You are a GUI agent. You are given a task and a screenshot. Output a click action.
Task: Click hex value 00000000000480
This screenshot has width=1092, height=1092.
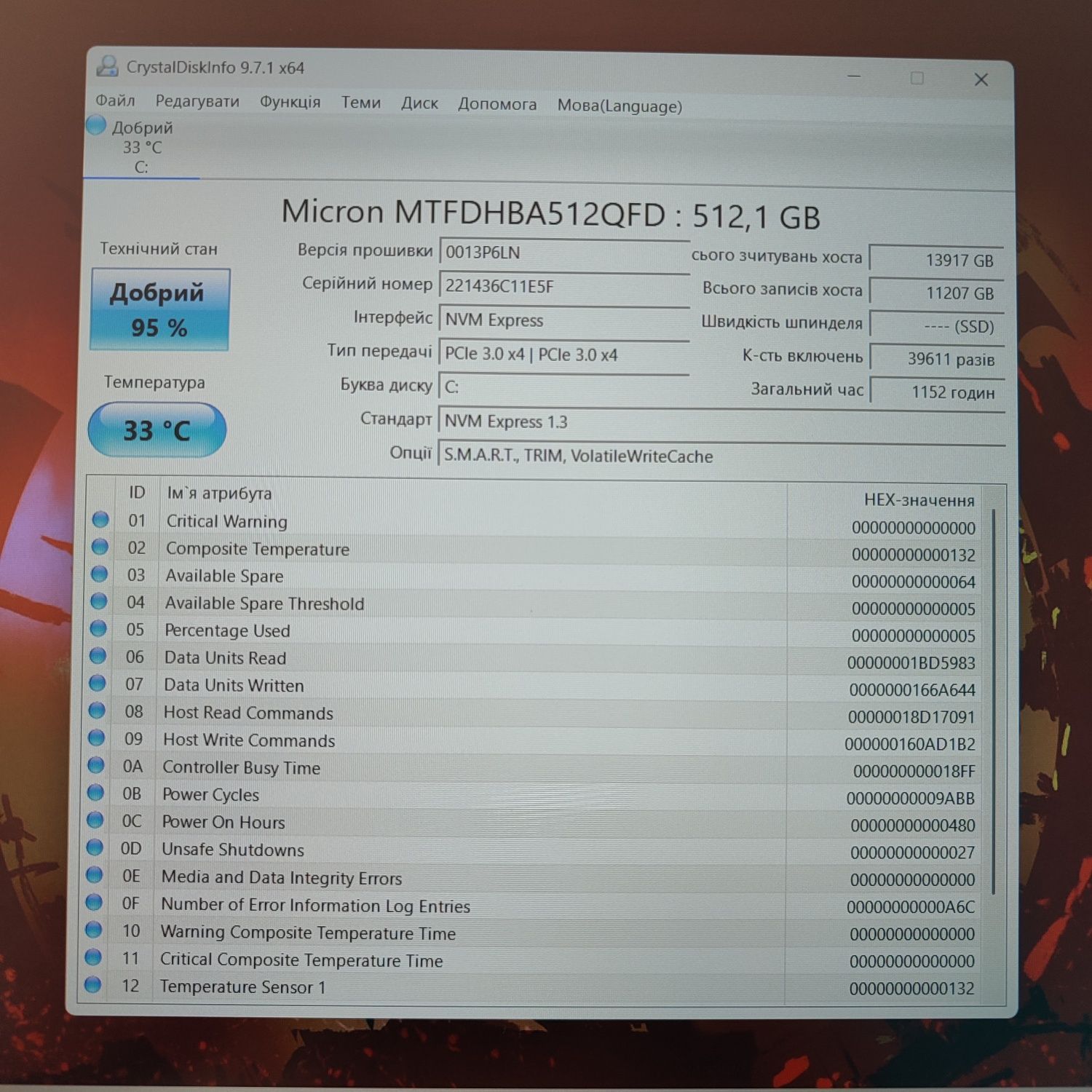[912, 826]
